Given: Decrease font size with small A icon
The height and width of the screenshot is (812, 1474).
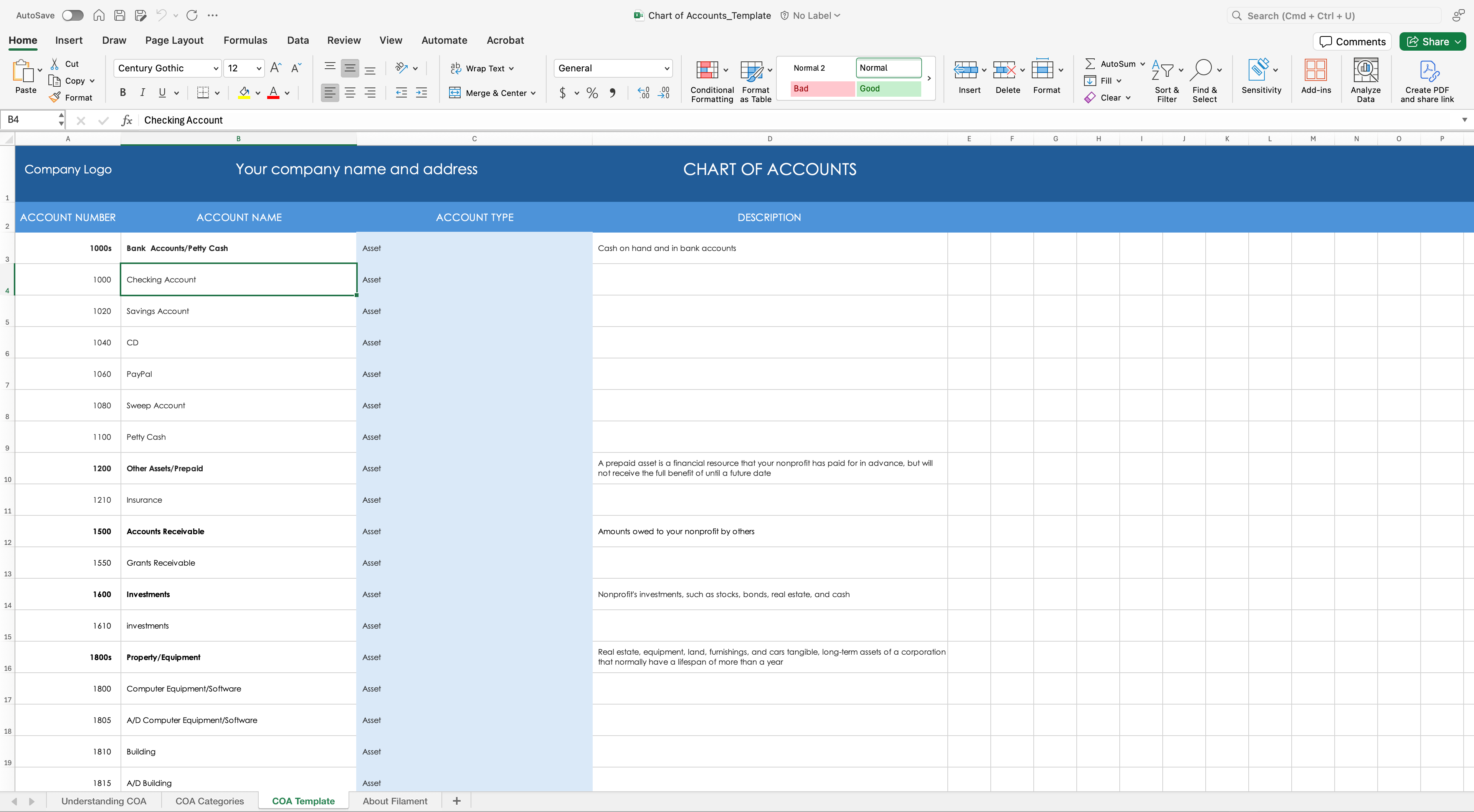Looking at the screenshot, I should [x=296, y=68].
